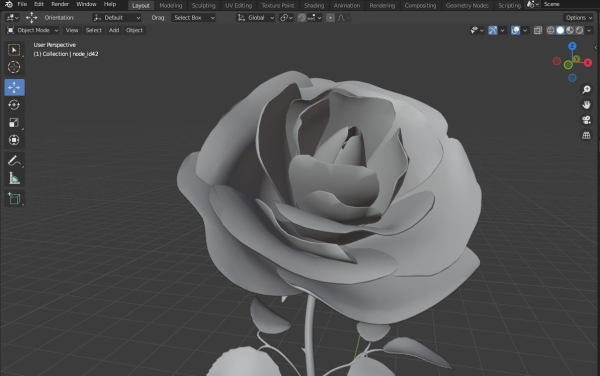This screenshot has width=600, height=376.
Task: Click the red X axis gizmo
Action: (588, 62)
